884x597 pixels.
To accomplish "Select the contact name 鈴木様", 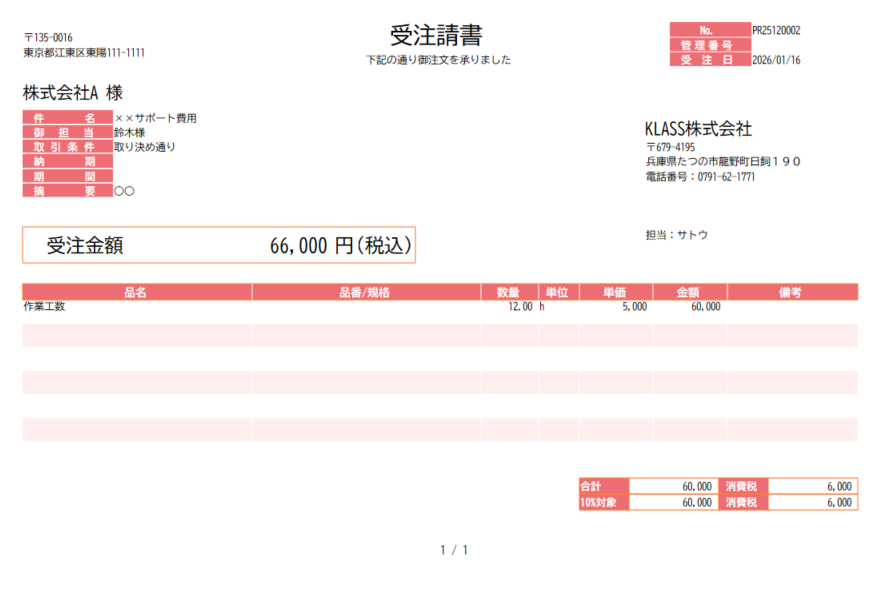I will click(x=129, y=133).
